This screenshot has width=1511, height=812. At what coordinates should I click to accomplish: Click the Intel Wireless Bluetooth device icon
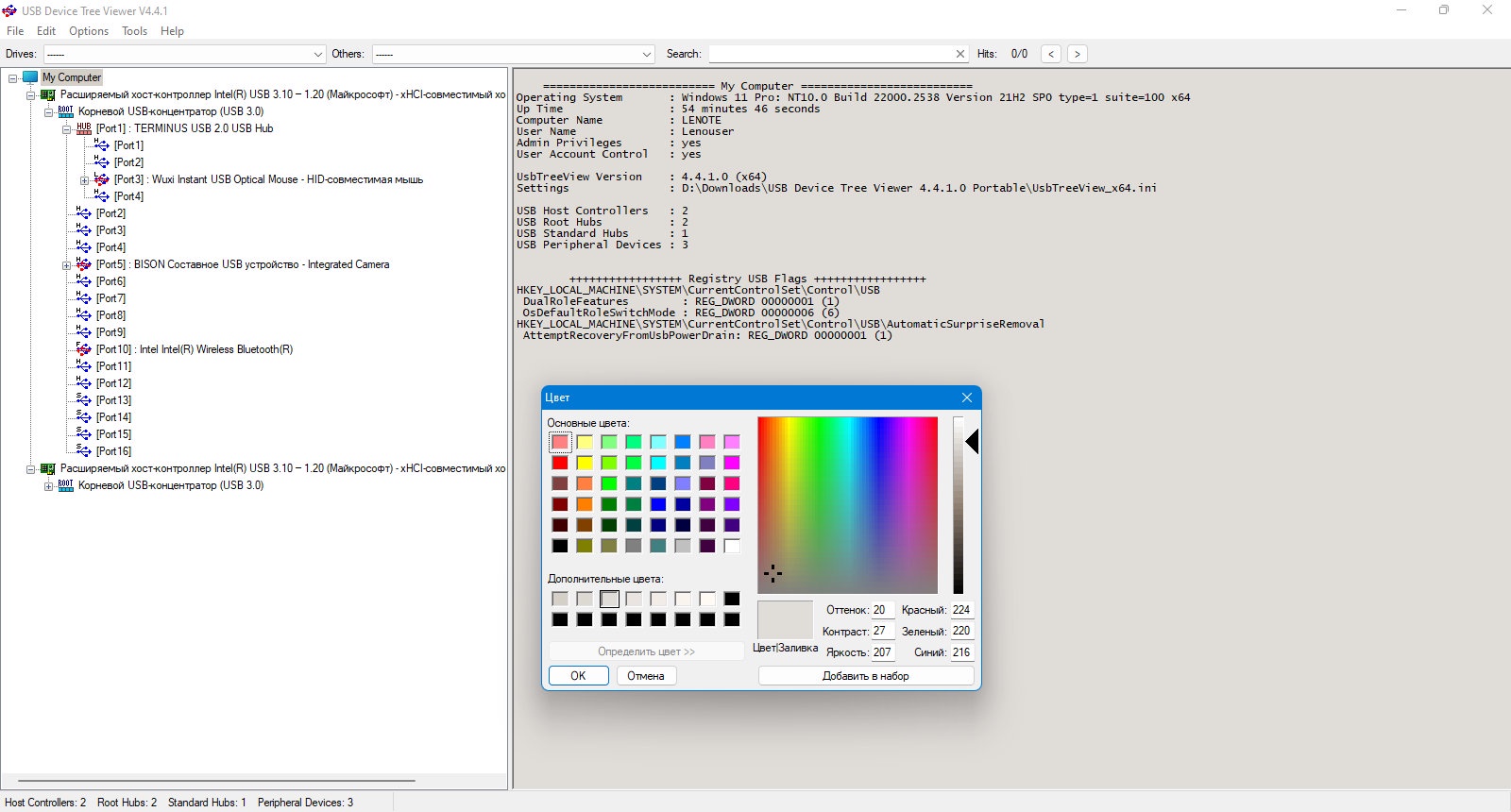pos(84,349)
